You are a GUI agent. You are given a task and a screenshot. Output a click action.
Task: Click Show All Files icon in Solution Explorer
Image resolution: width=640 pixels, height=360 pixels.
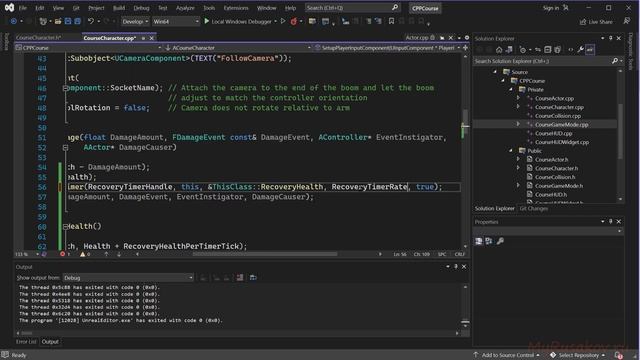[x=558, y=50]
